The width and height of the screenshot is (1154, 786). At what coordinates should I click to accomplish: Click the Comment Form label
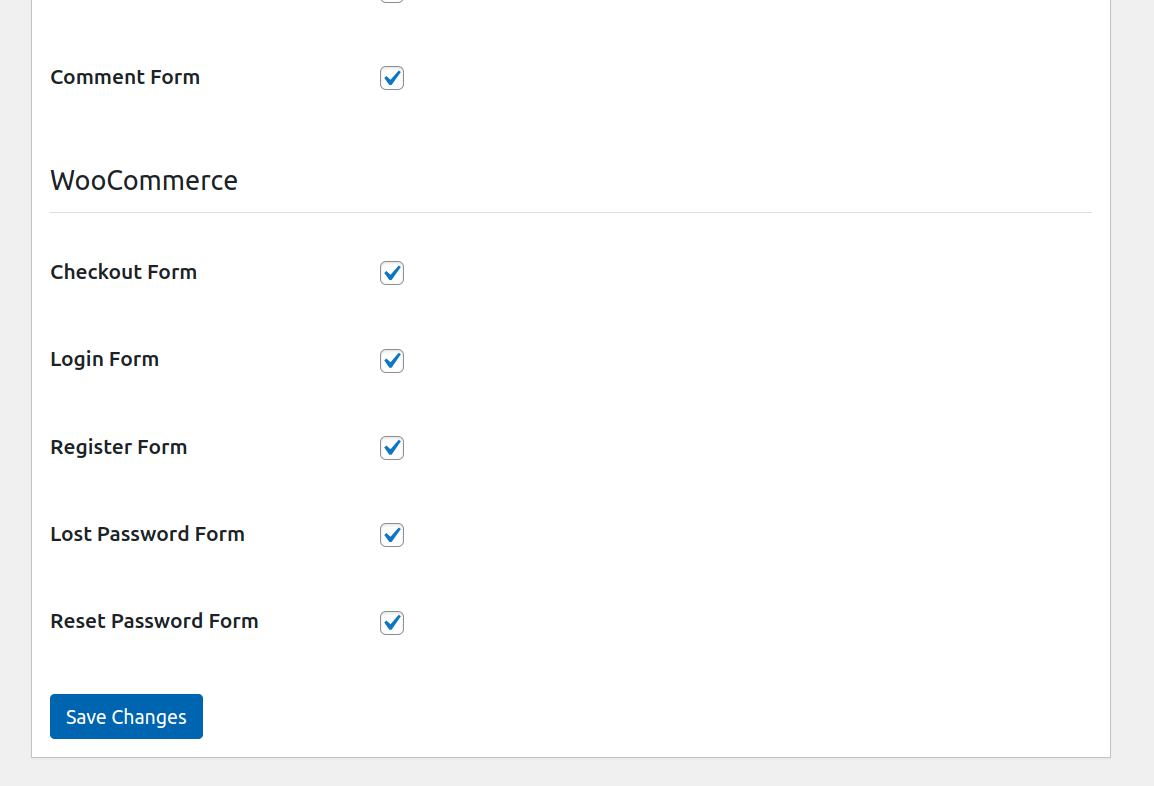click(x=125, y=77)
